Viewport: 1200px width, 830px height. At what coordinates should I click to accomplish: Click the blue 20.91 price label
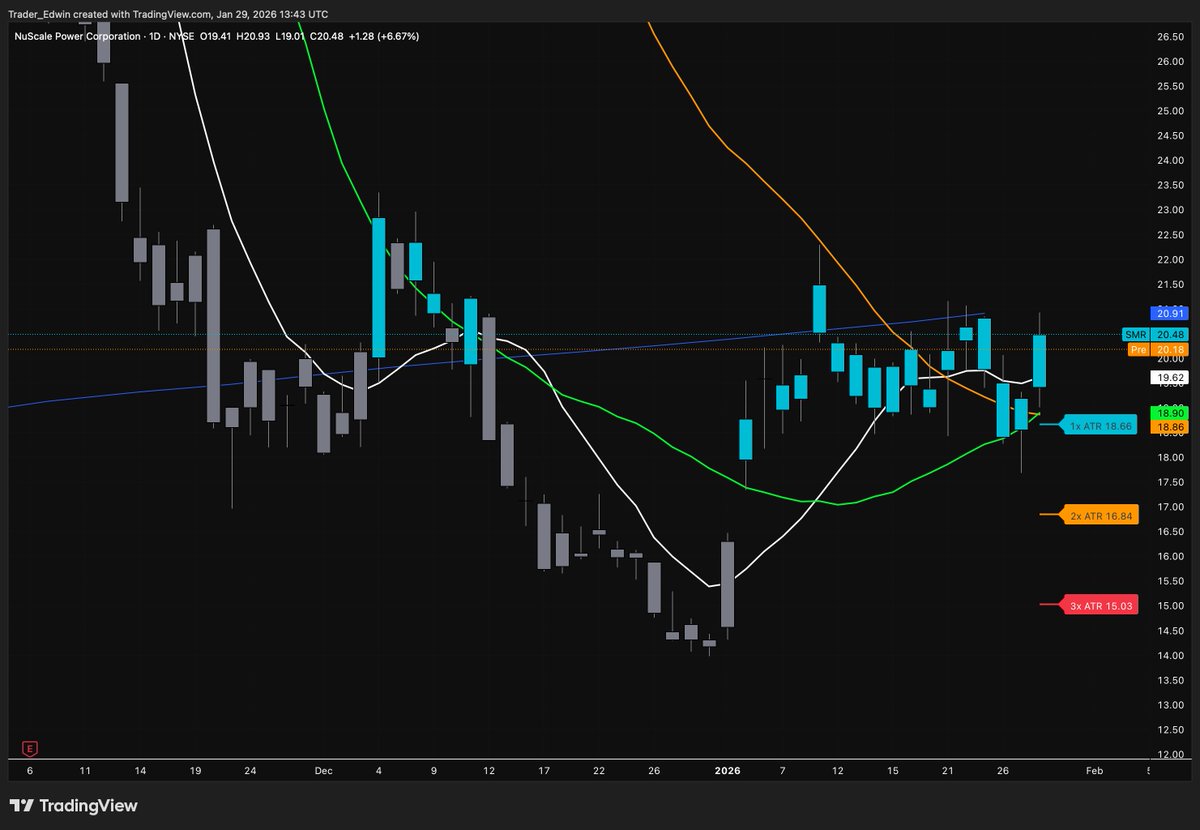pos(1168,313)
